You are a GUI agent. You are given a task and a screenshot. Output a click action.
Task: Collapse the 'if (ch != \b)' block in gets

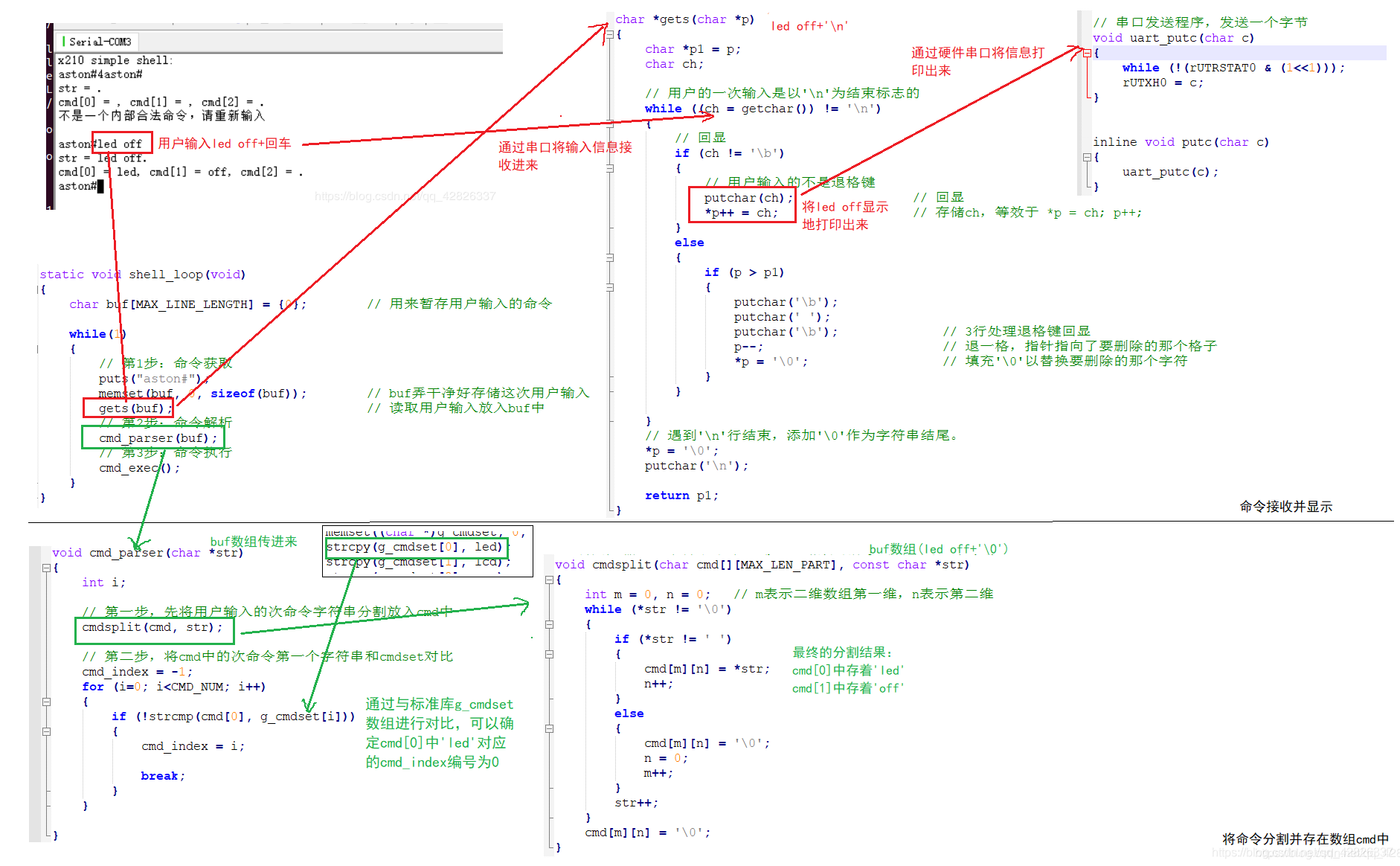pos(609,168)
